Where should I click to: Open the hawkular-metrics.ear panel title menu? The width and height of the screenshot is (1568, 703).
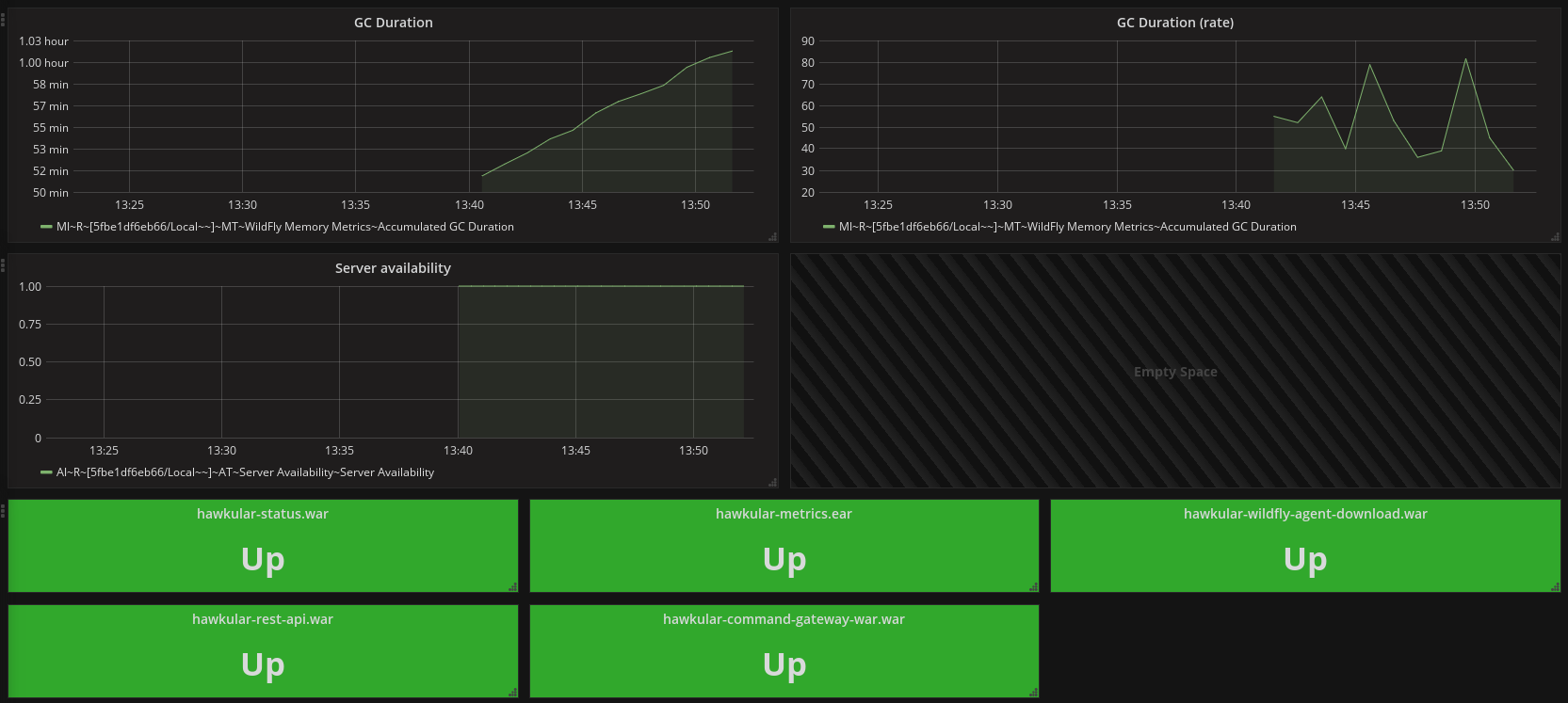click(784, 514)
